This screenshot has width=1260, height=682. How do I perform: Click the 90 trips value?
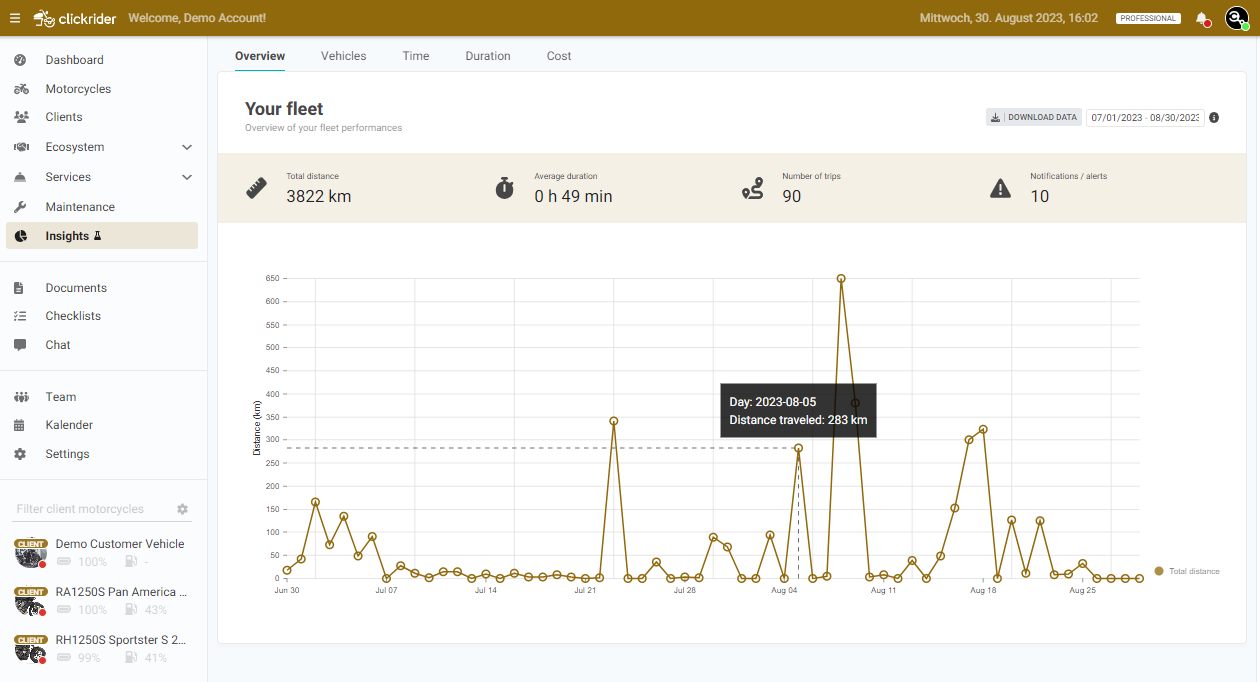(x=791, y=196)
